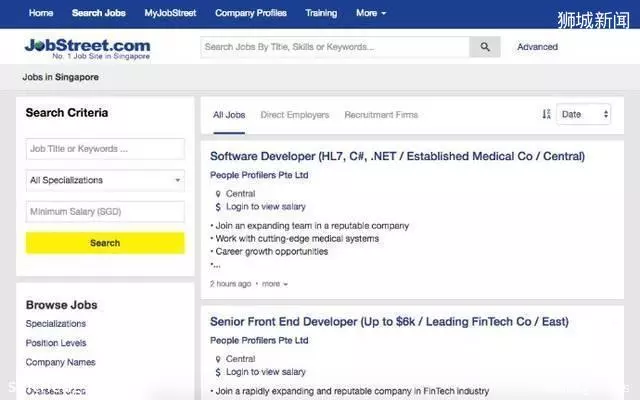Open MyJobStreet in the navigation bar
Image resolution: width=640 pixels, height=400 pixels.
coord(170,13)
